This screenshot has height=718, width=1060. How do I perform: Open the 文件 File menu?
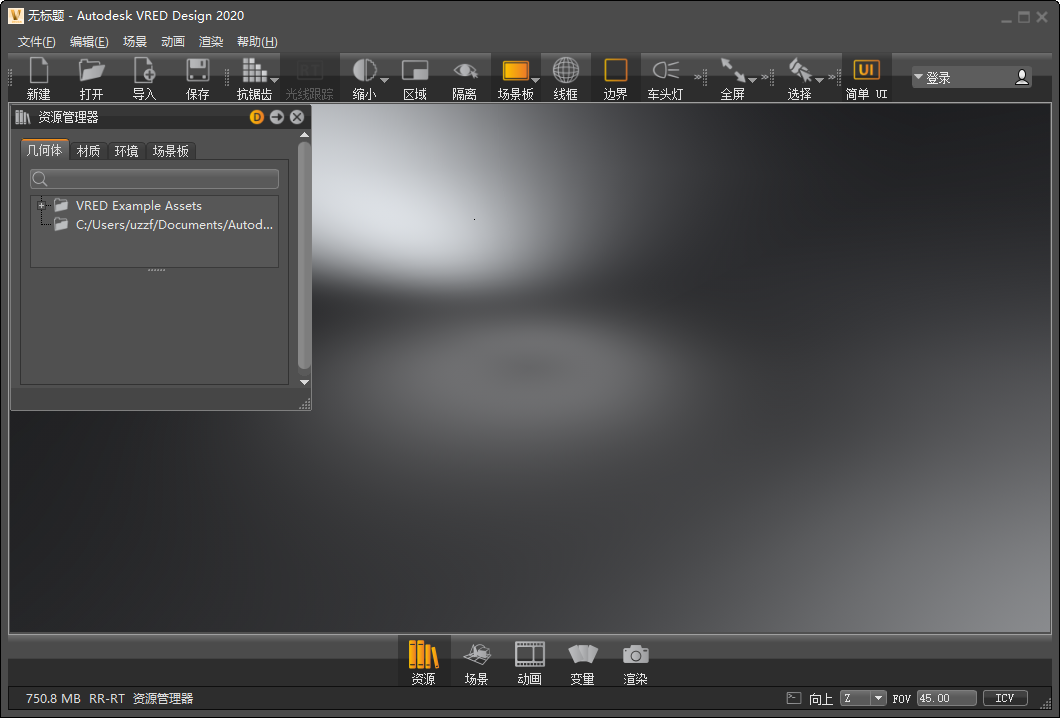[35, 41]
